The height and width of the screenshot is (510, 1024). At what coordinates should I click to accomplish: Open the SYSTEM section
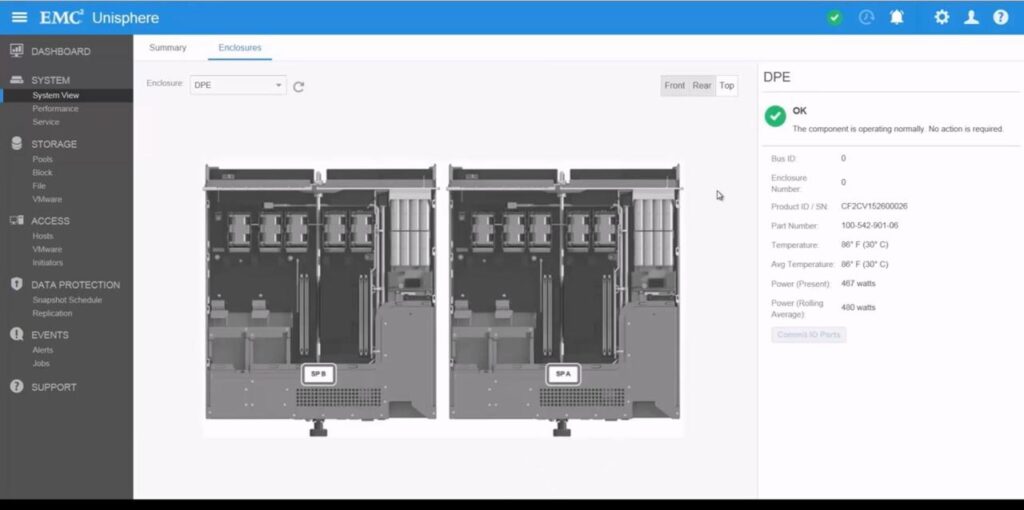click(50, 80)
